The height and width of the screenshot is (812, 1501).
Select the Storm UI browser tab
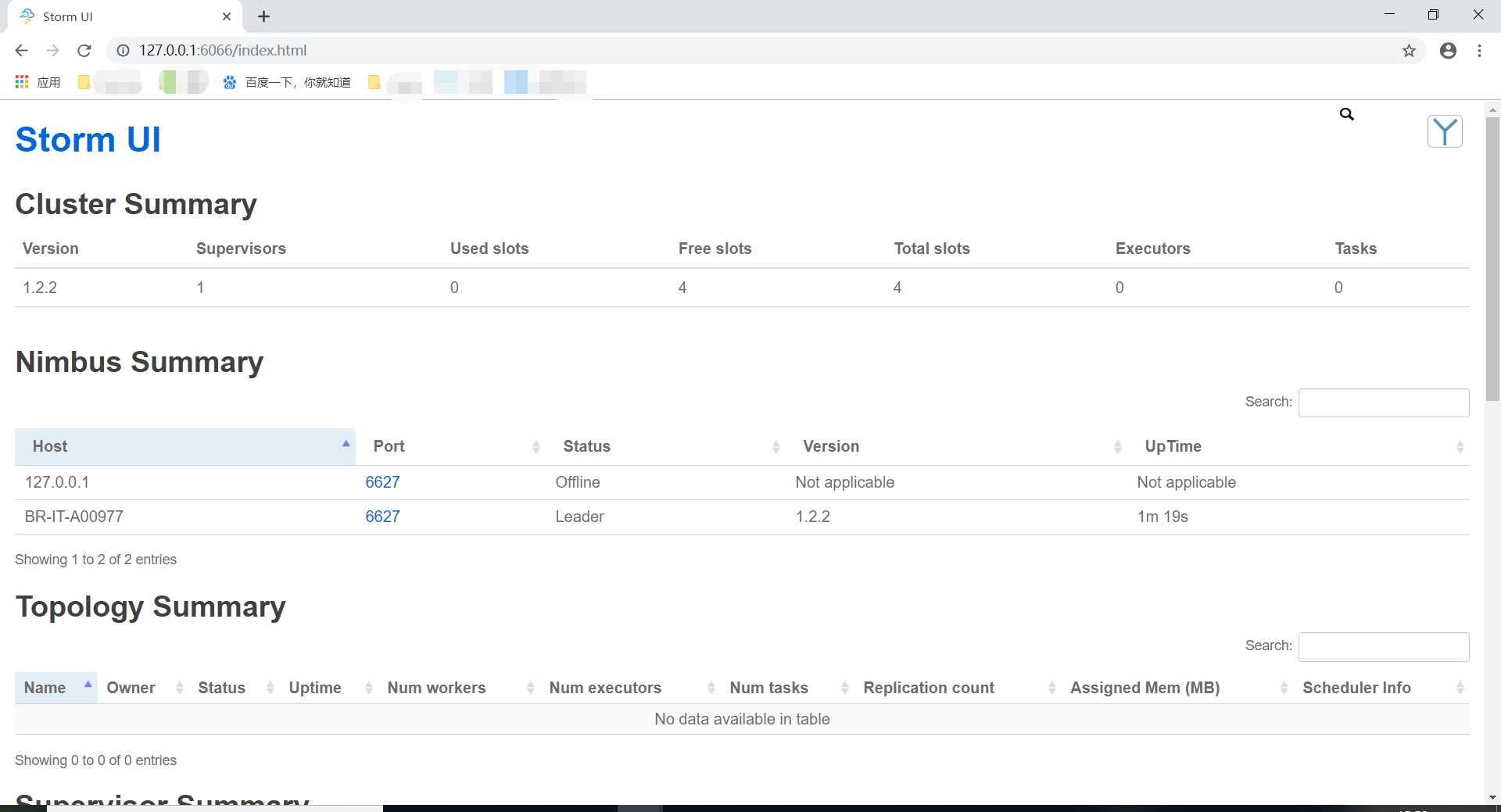(x=125, y=16)
